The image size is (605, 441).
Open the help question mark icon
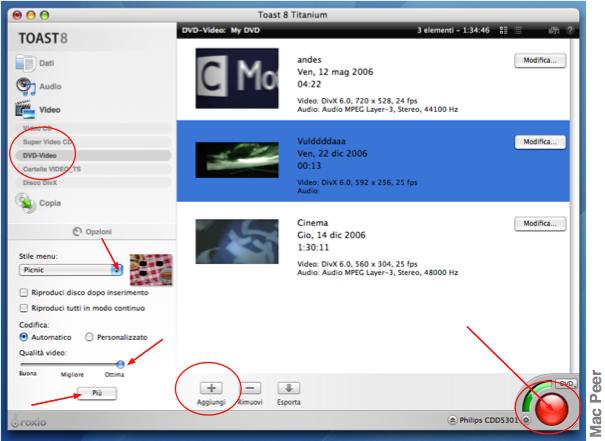(x=570, y=30)
